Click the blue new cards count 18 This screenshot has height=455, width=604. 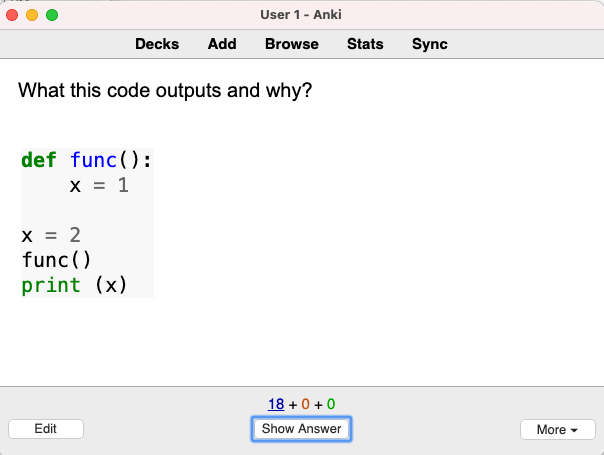[x=275, y=405]
